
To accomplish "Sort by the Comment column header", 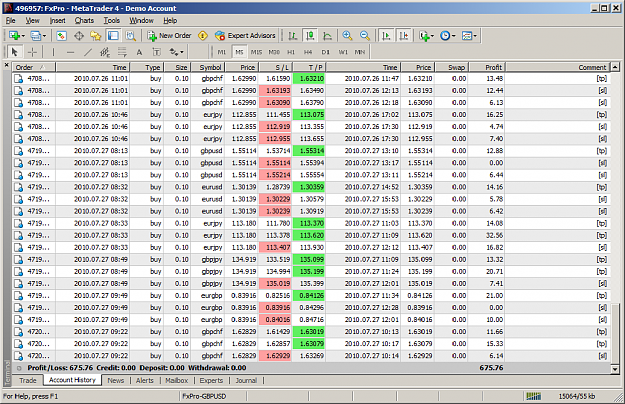I will tap(558, 67).
